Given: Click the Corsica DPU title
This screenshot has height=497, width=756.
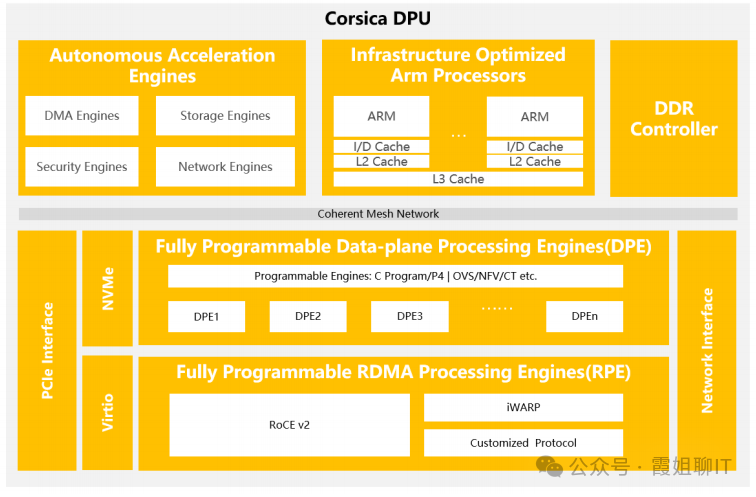Looking at the screenshot, I should (378, 19).
